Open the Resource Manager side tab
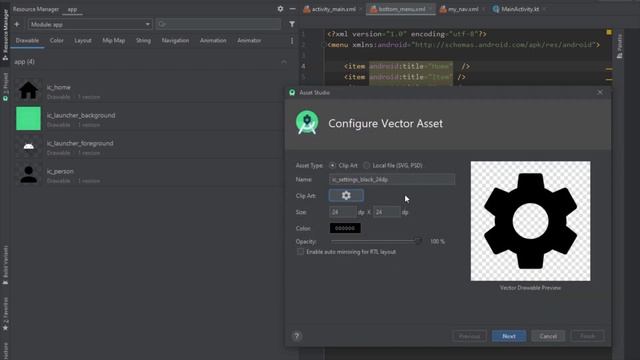Viewport: 640px width, 360px height. [x=5, y=35]
